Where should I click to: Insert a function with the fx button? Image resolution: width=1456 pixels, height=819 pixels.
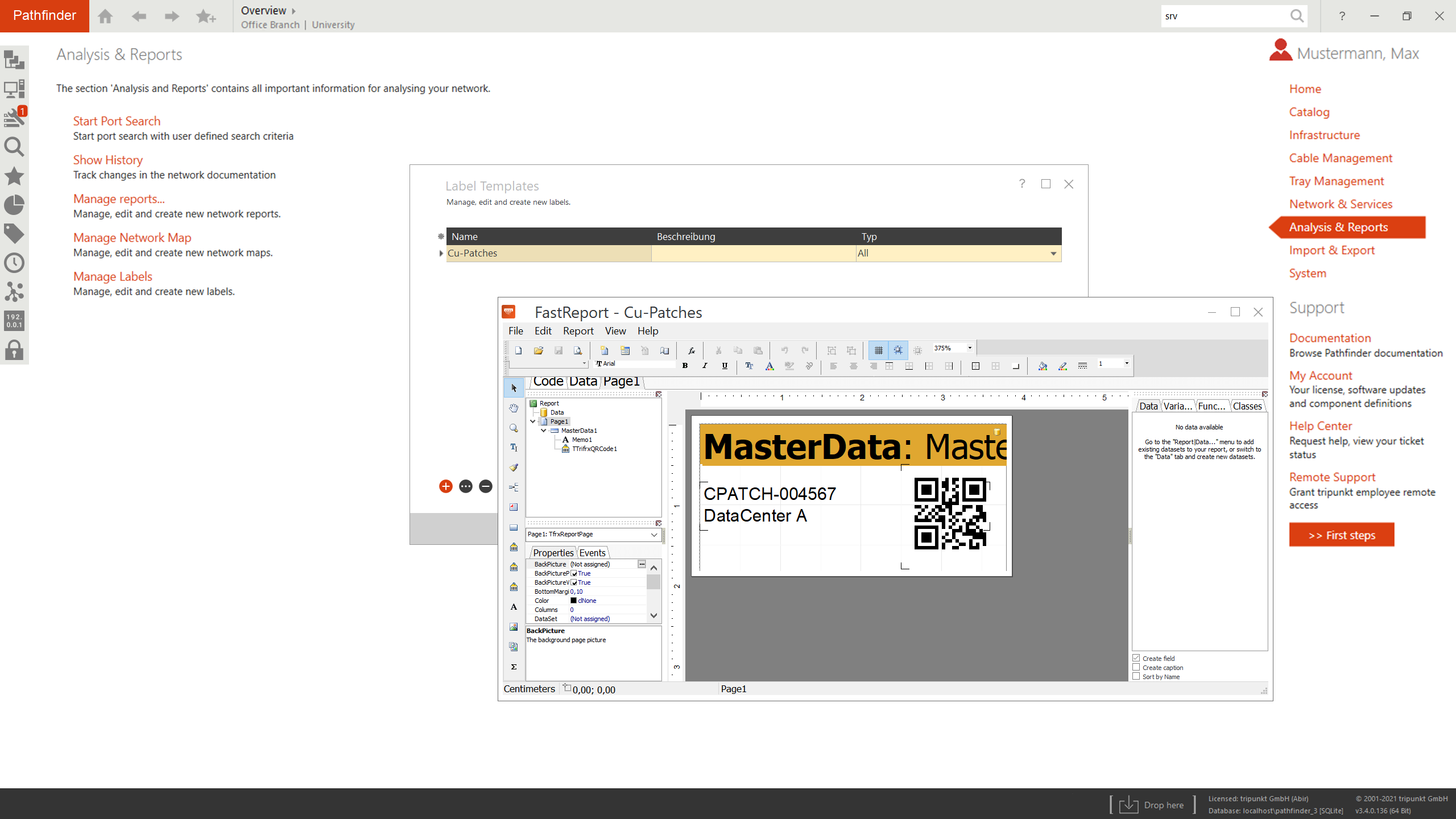(x=692, y=350)
